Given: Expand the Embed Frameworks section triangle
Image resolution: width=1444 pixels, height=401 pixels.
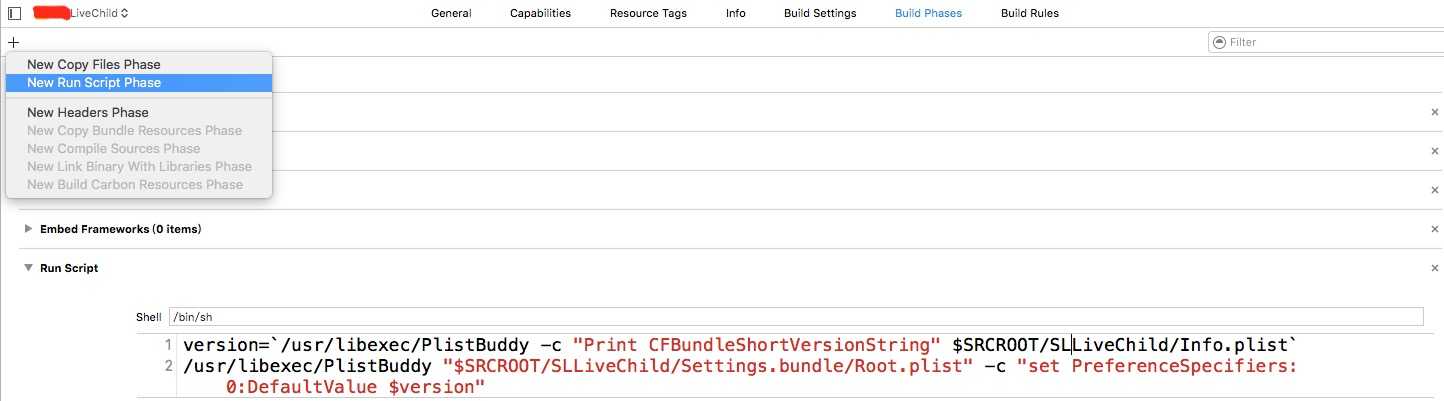Looking at the screenshot, I should 27,229.
